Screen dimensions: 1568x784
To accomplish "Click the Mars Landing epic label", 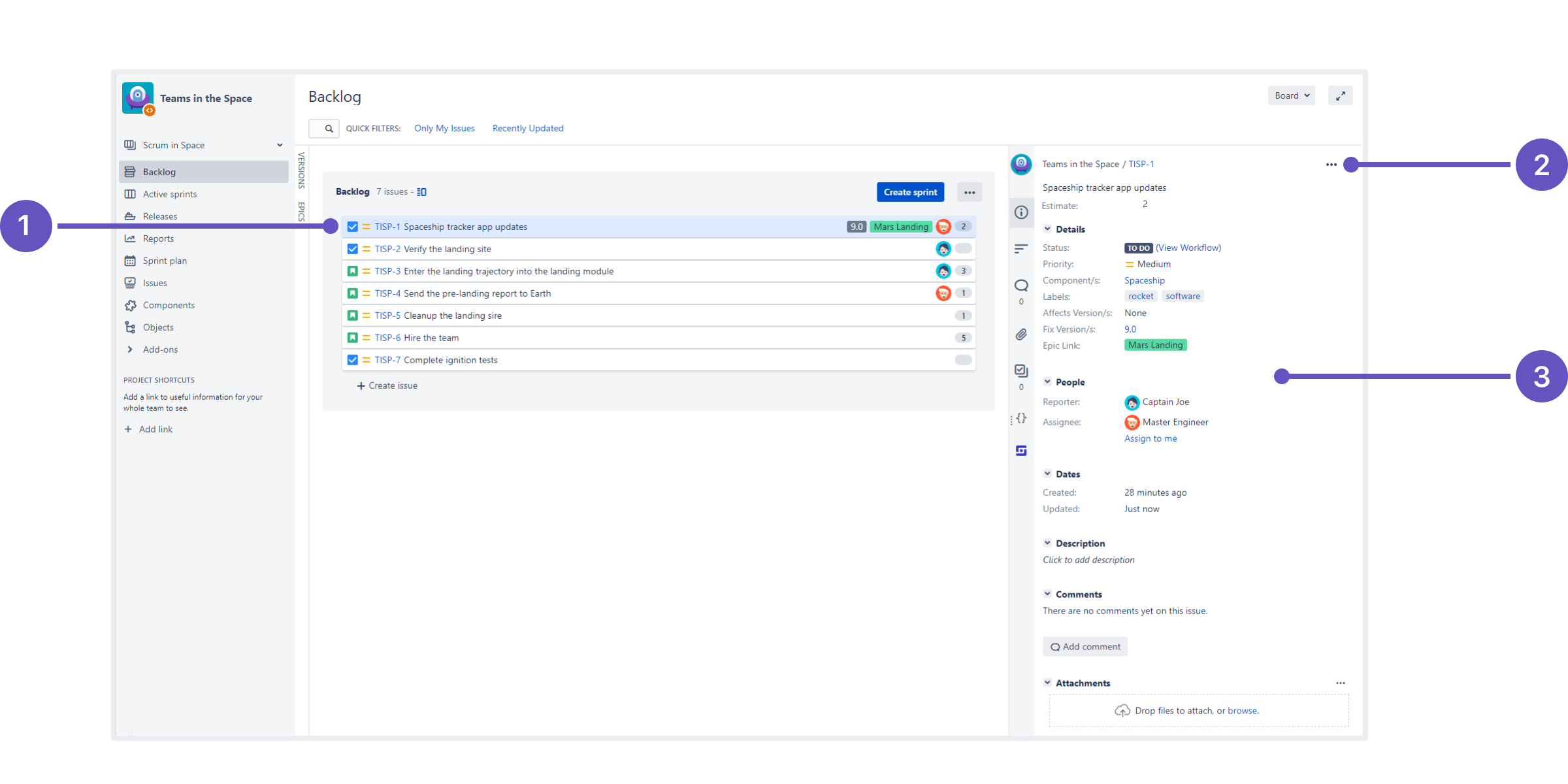I will pyautogui.click(x=1155, y=345).
